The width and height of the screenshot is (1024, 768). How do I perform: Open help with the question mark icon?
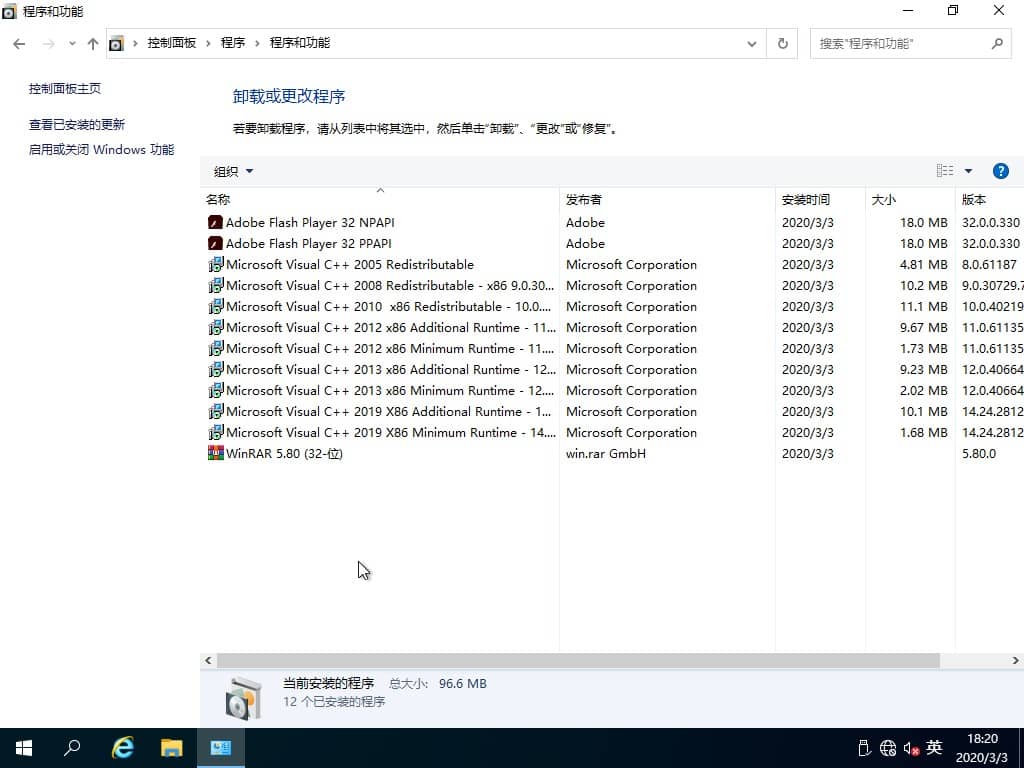[x=1001, y=170]
